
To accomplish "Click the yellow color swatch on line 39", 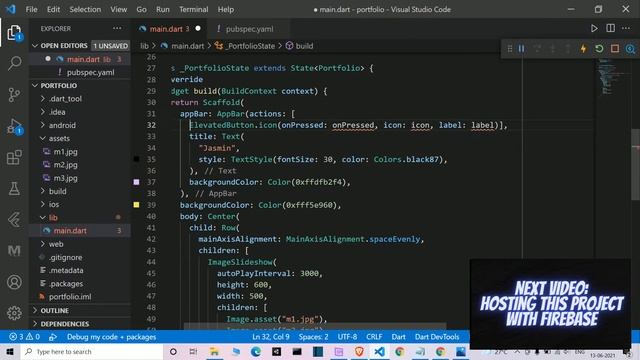I will pyautogui.click(x=136, y=205).
